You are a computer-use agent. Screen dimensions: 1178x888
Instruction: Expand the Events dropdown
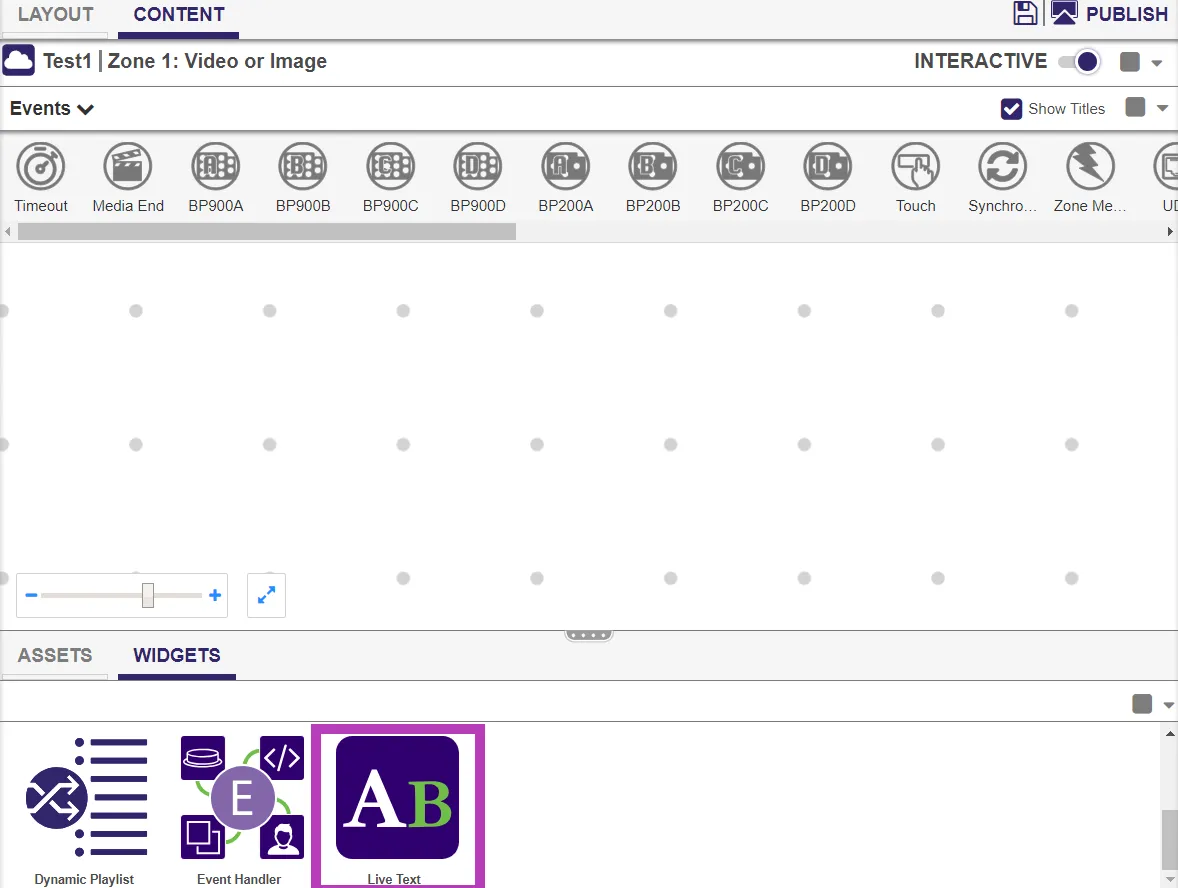[52, 109]
